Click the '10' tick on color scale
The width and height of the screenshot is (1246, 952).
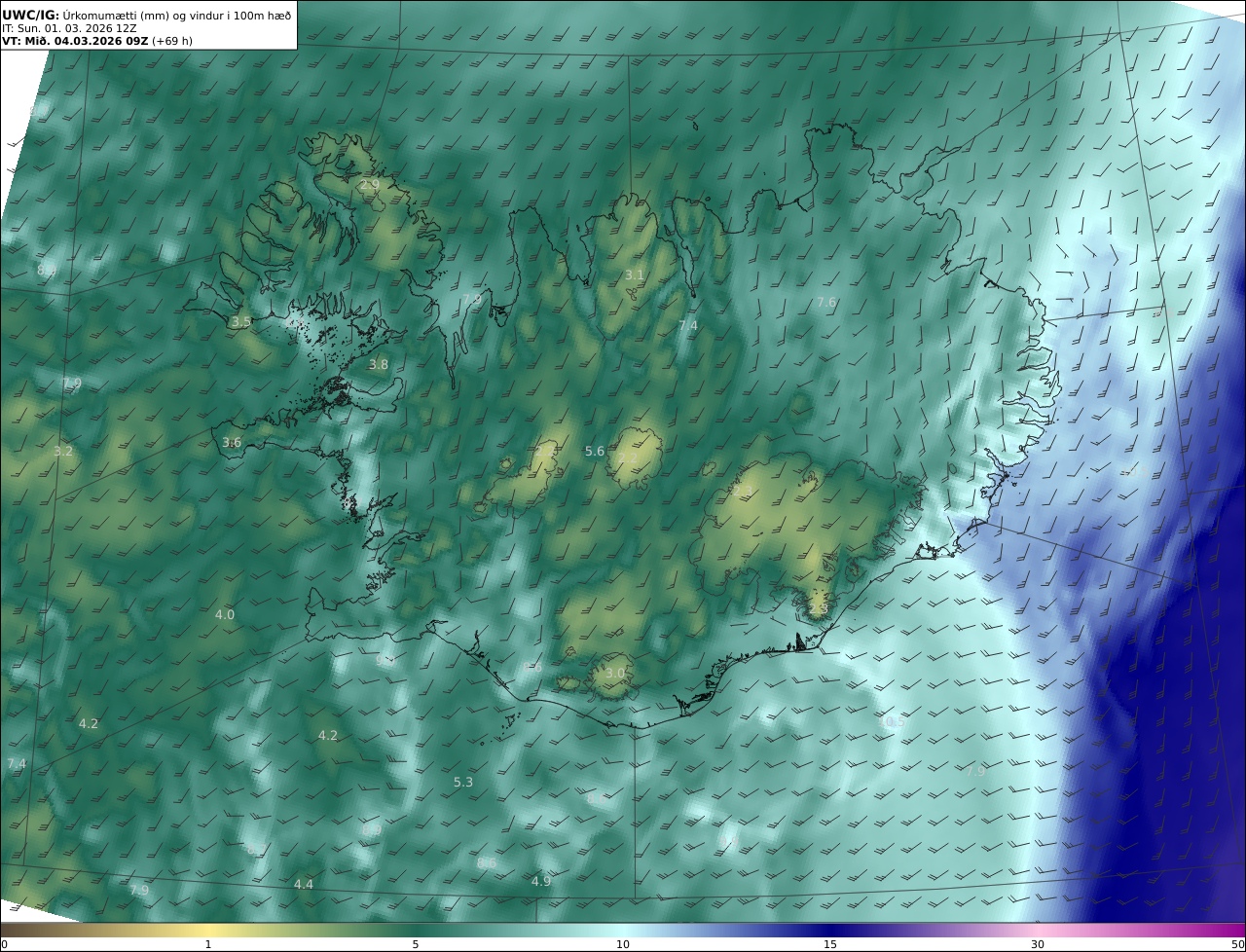click(623, 944)
